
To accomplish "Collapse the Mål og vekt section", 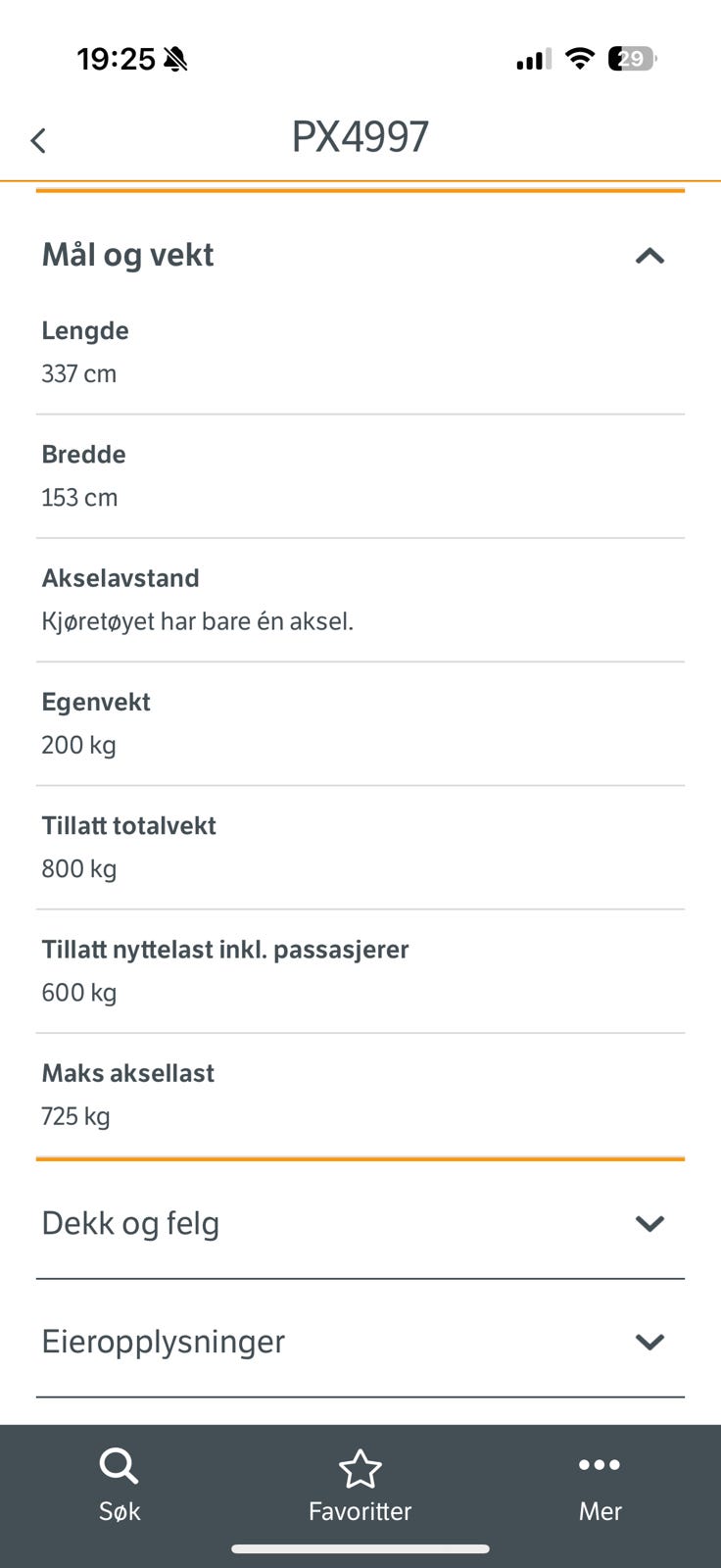I will coord(649,257).
